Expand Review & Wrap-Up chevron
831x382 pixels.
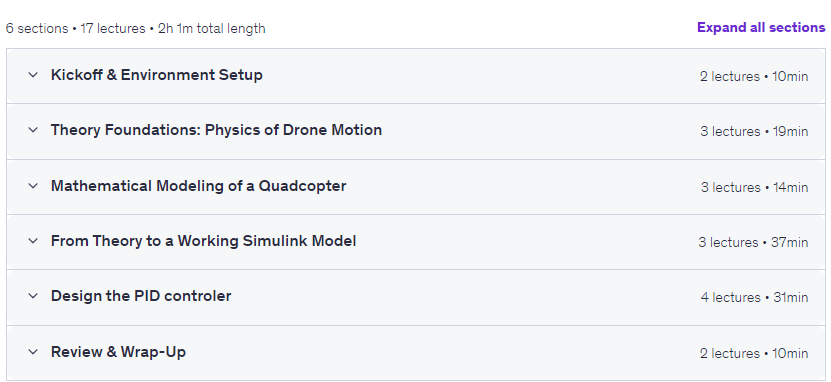point(33,352)
